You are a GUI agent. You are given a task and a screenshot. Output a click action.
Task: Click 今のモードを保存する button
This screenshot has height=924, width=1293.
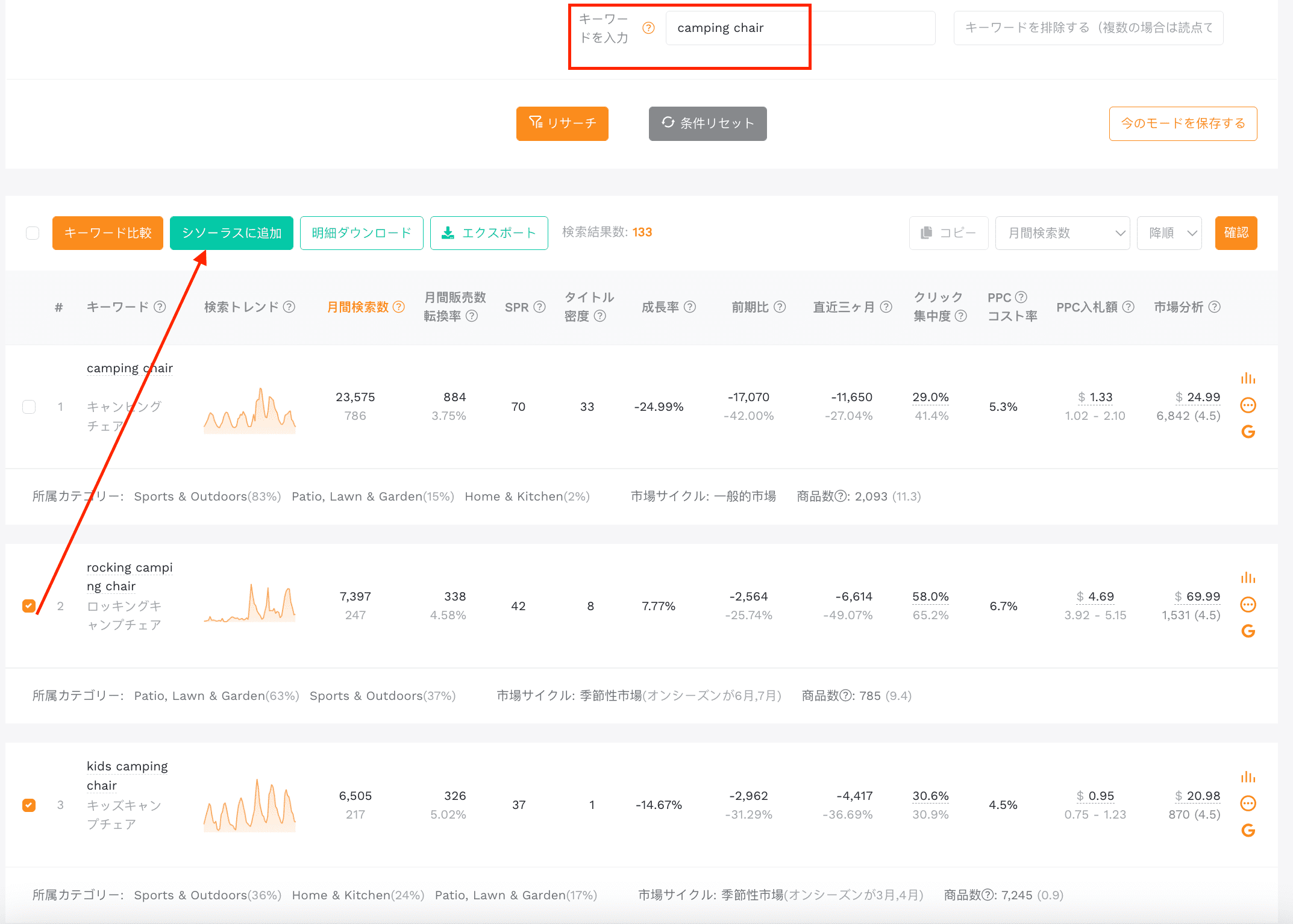tap(1183, 123)
